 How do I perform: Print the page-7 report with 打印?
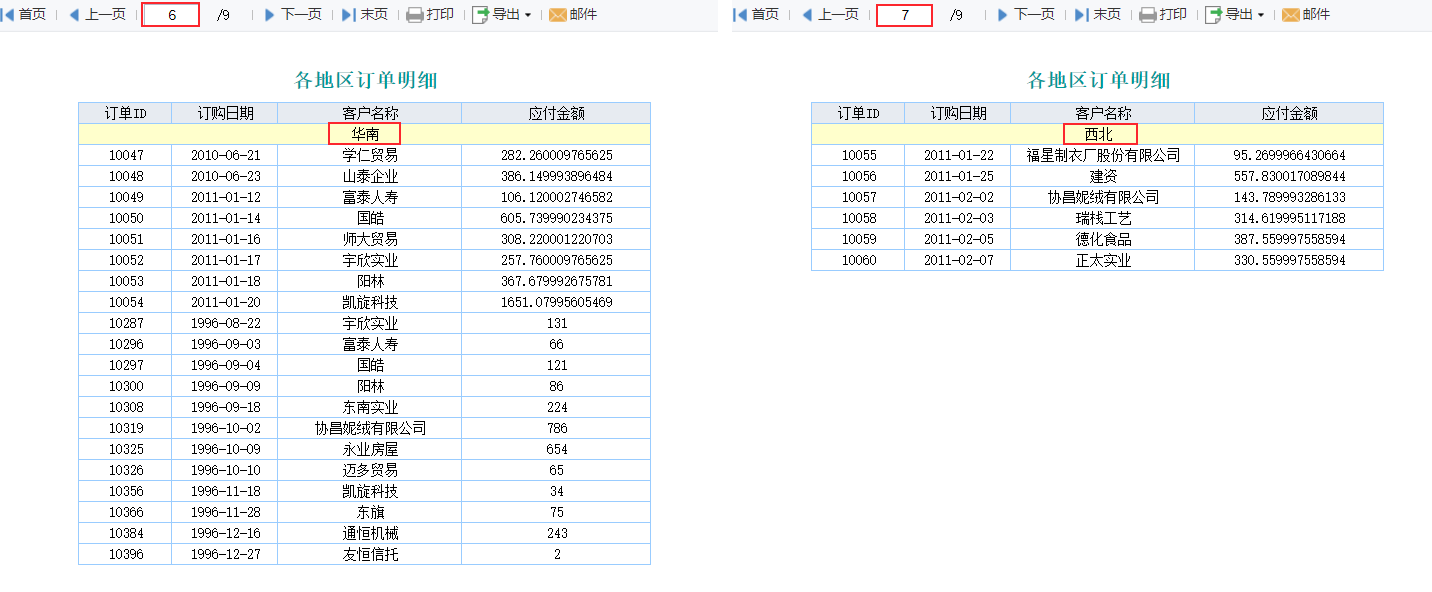point(1163,15)
